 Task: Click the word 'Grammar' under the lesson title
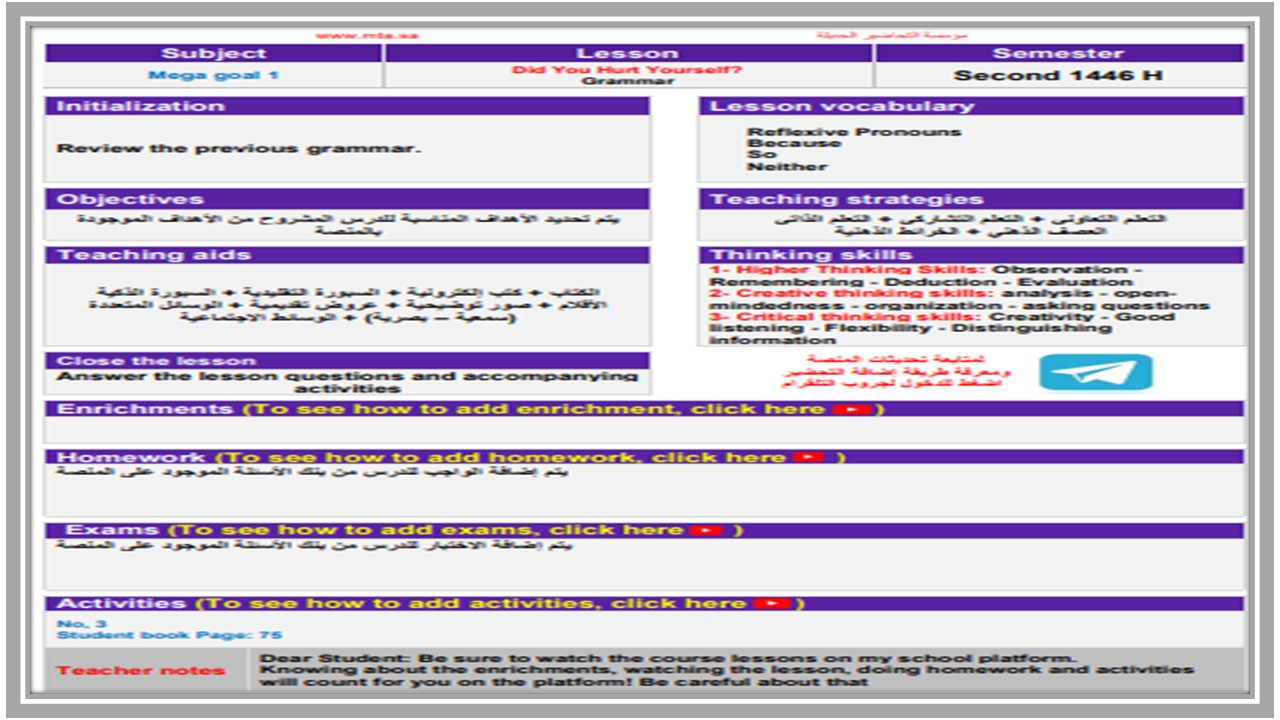click(628, 81)
